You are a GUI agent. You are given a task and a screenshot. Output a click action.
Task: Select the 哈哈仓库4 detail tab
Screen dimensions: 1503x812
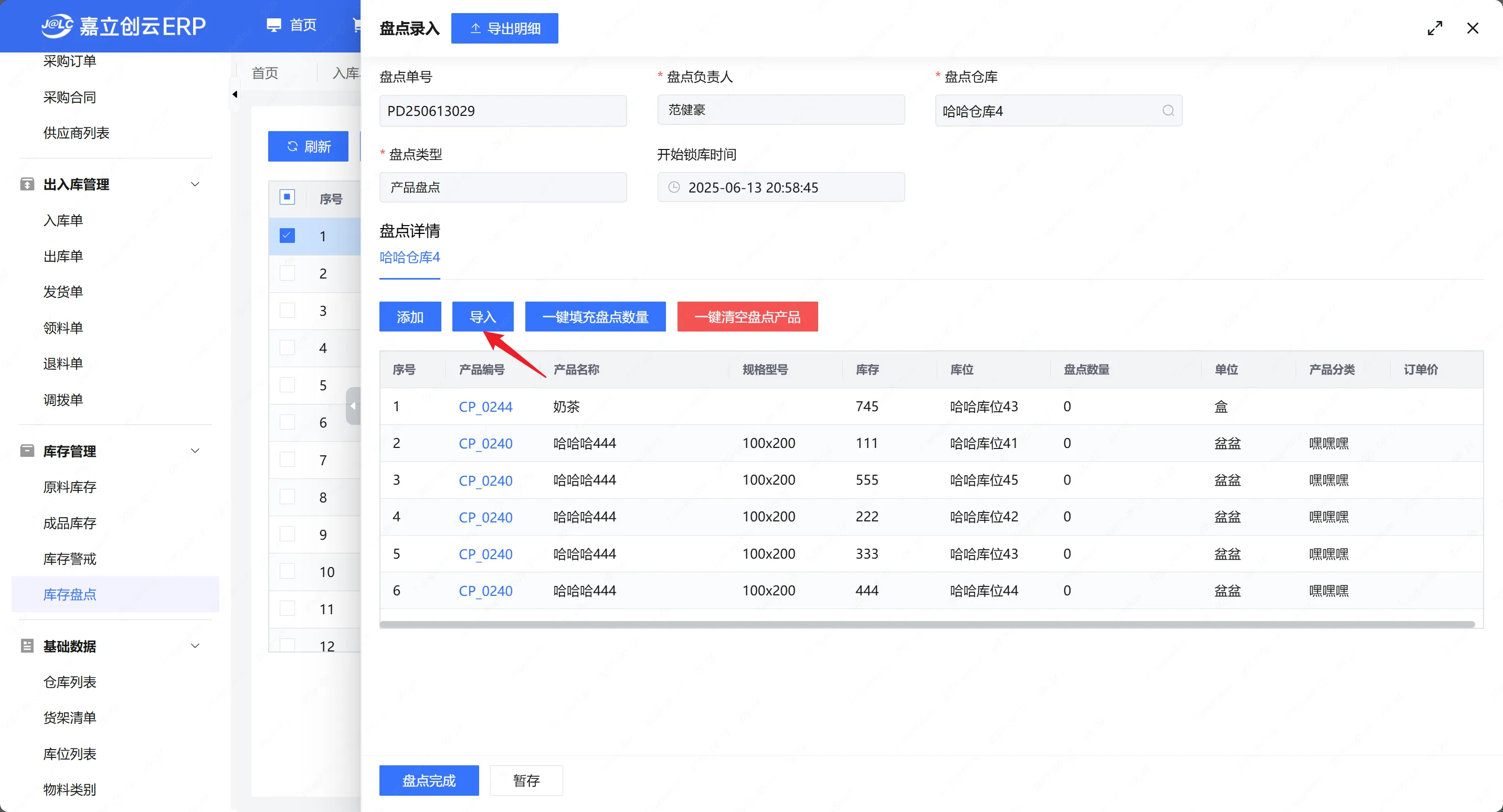[409, 257]
